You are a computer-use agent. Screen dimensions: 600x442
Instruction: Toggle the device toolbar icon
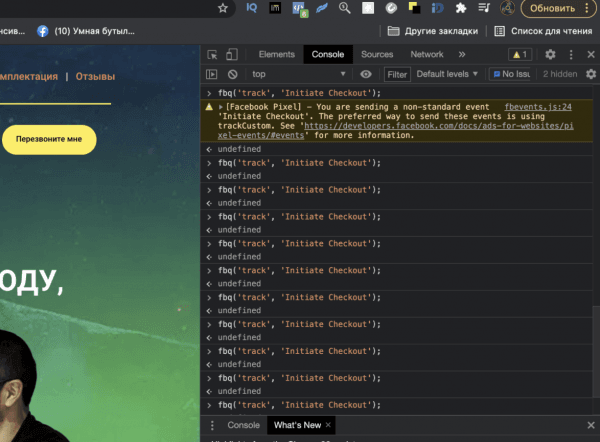tap(234, 54)
